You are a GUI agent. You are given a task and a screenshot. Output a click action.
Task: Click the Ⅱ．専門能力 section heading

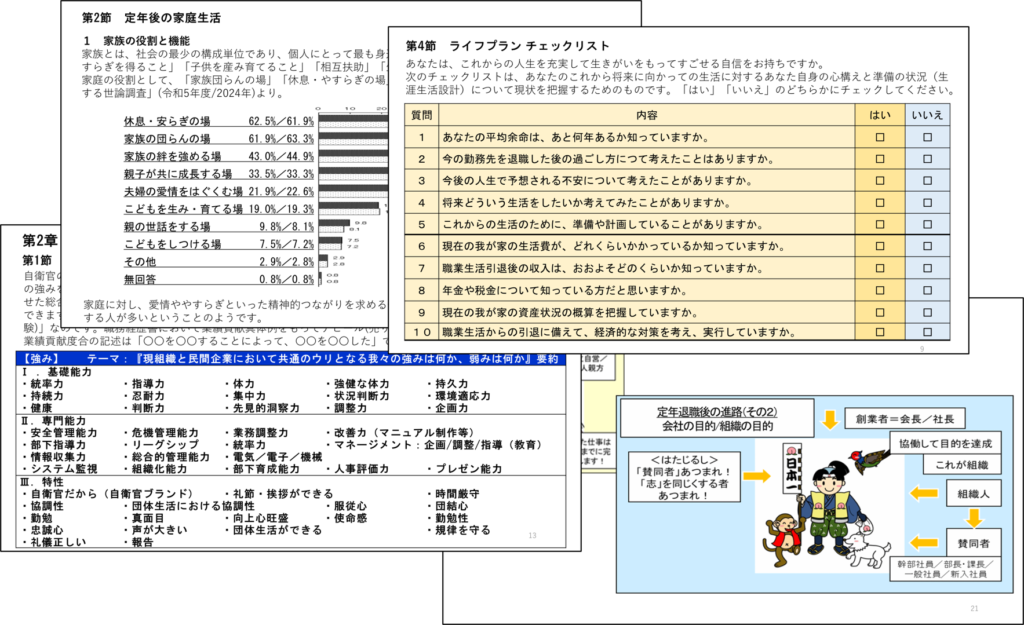click(54, 421)
